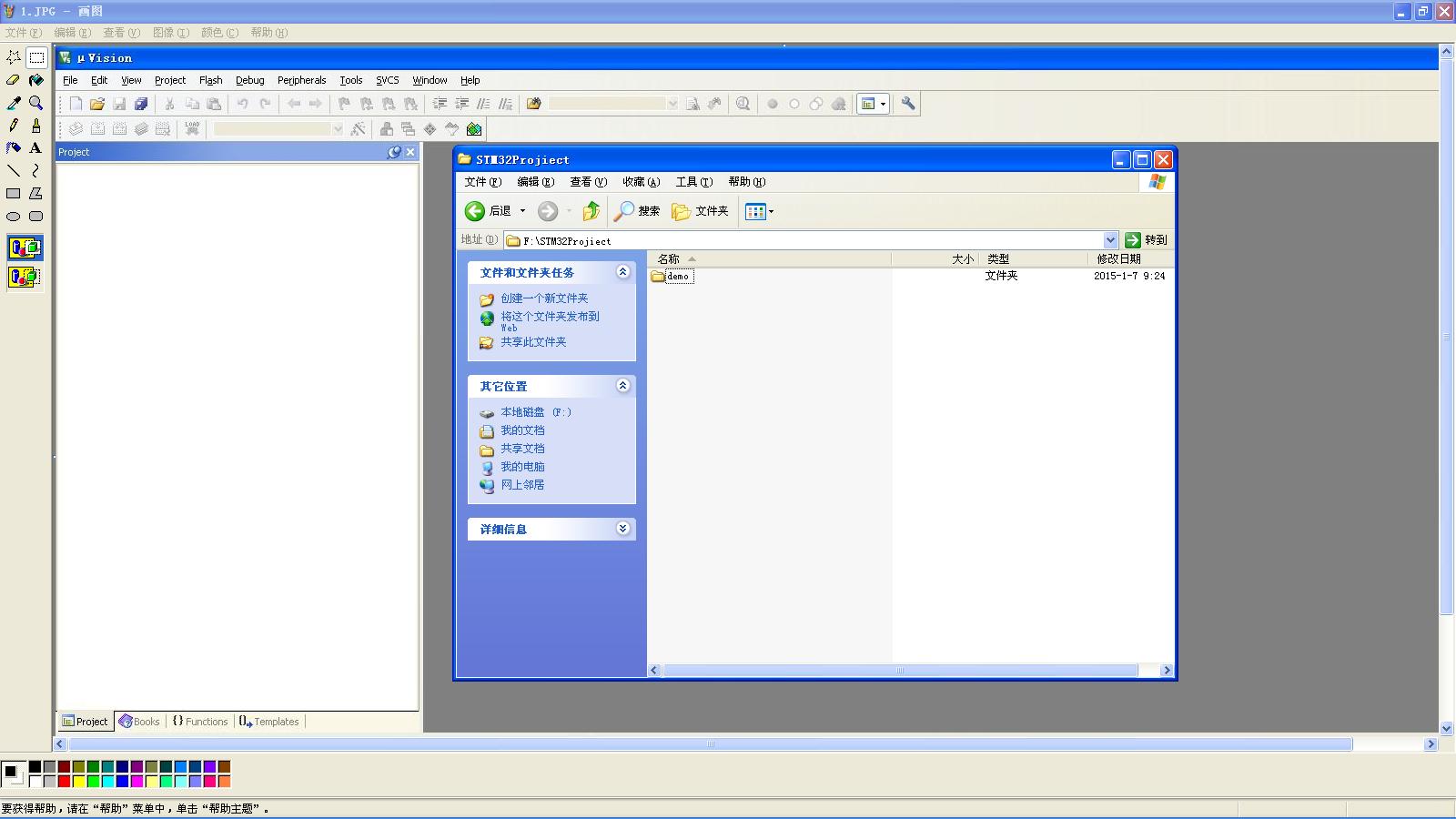
Task: Sort by the 修改日期 column header
Action: coord(1129,259)
